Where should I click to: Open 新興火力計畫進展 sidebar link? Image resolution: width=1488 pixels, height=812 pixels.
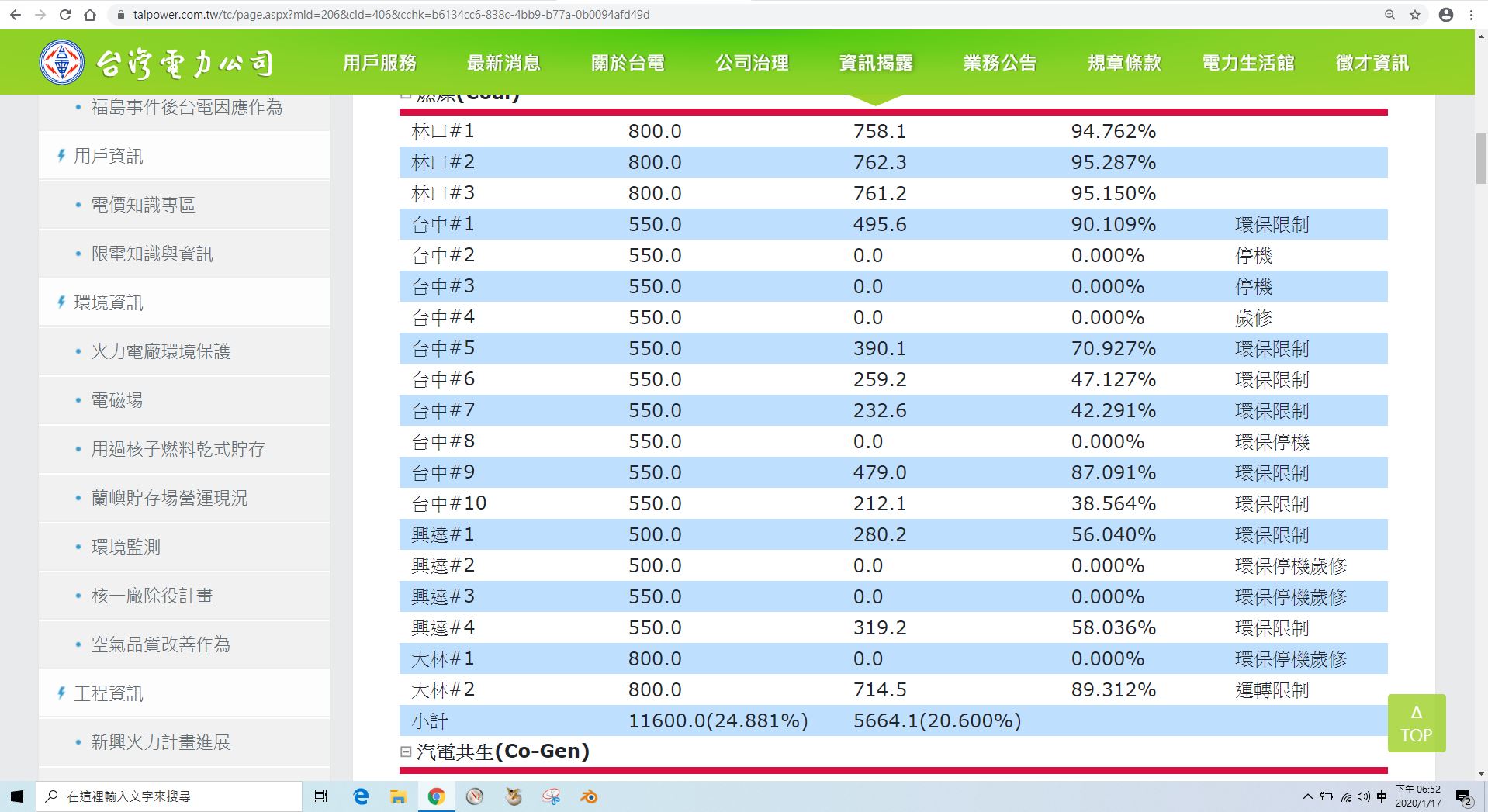pyautogui.click(x=161, y=742)
